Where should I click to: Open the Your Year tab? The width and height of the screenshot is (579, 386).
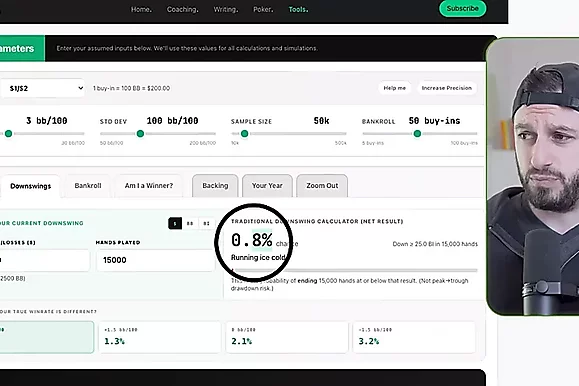coord(267,185)
